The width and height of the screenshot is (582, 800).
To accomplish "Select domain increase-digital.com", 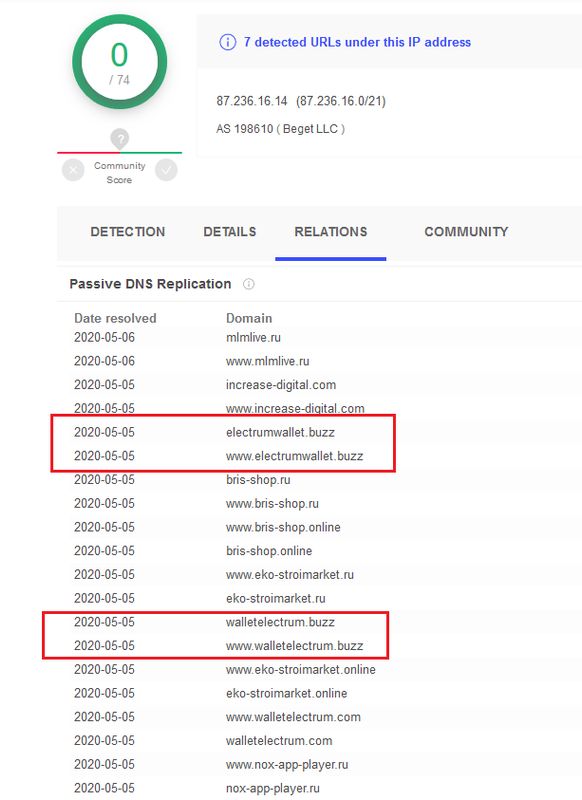I will click(281, 385).
